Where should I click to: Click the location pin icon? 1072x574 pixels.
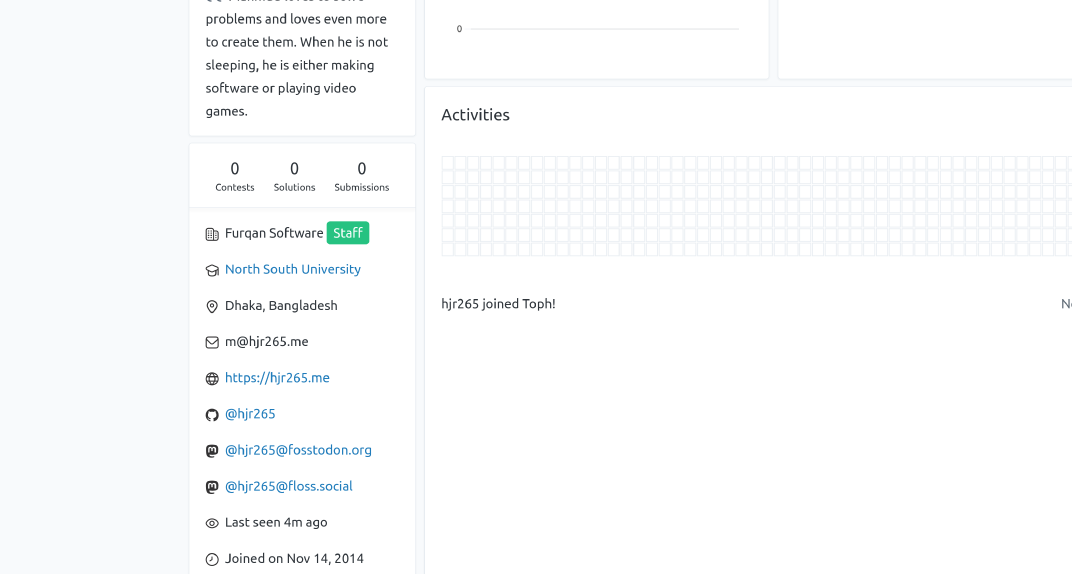pos(212,306)
